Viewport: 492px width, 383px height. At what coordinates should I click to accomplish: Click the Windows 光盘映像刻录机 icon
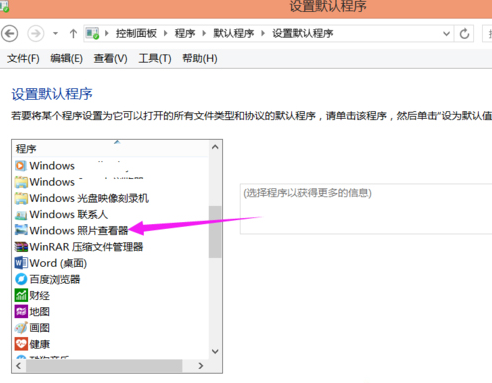21,198
